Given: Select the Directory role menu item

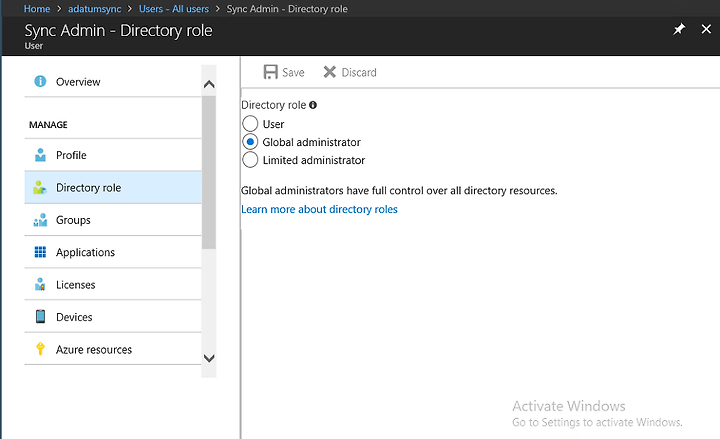Looking at the screenshot, I should (x=113, y=187).
